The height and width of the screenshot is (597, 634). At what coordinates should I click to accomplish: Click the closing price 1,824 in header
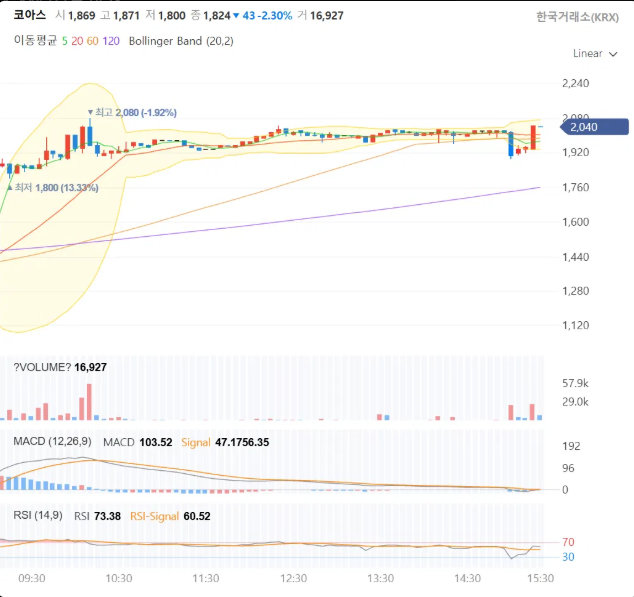217,16
